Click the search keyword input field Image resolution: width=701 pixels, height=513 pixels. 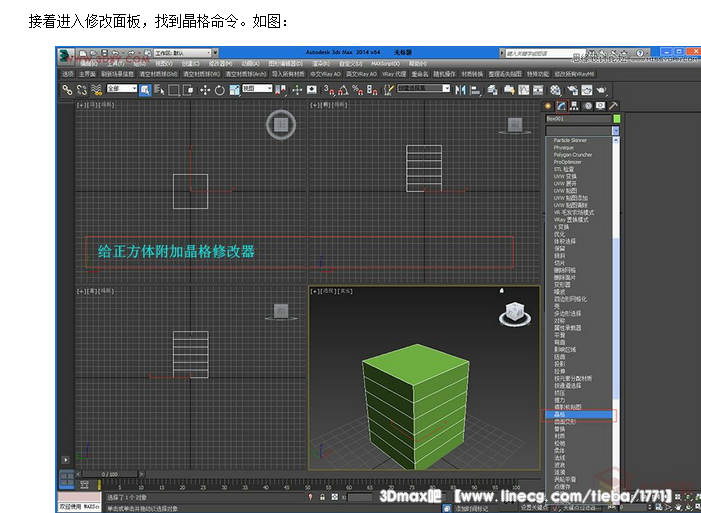[545, 53]
